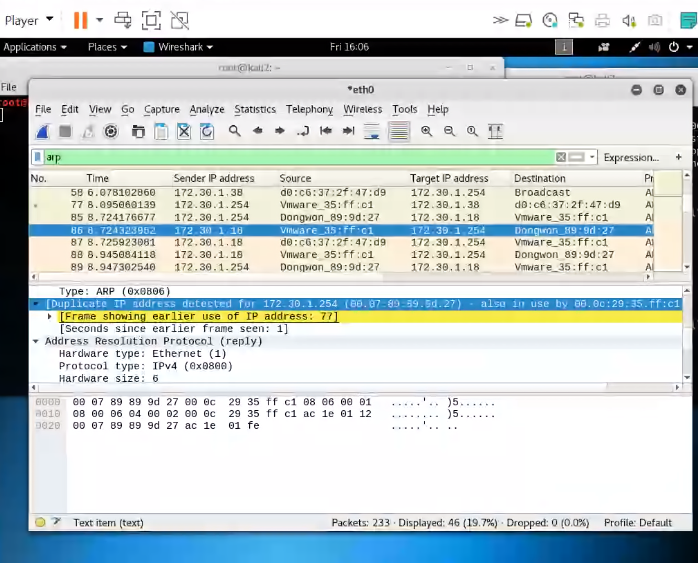Close this capture file icon
Screen dimensions: 698x563
point(184,131)
